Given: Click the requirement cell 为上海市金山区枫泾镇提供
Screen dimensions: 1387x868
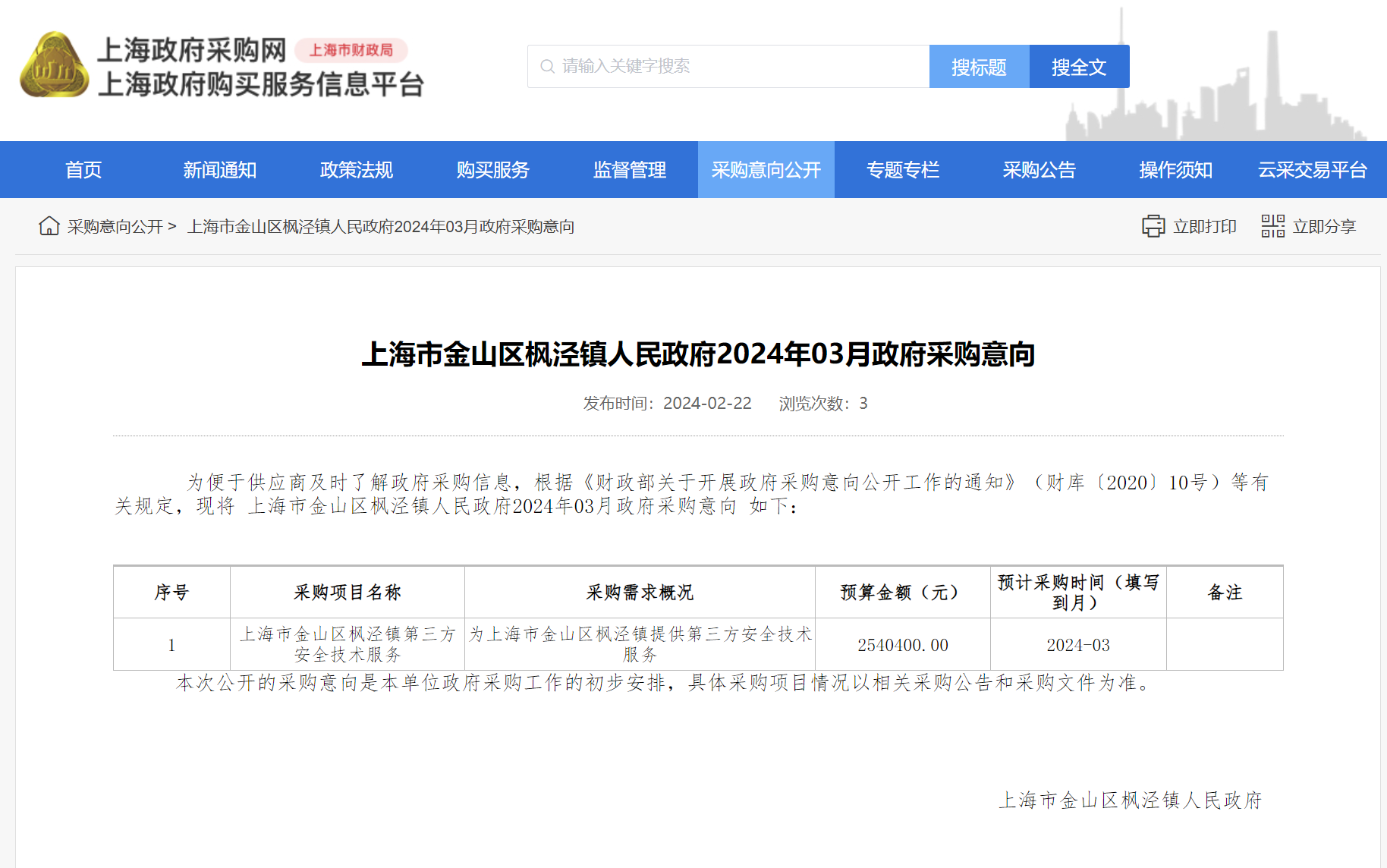Looking at the screenshot, I should point(640,644).
